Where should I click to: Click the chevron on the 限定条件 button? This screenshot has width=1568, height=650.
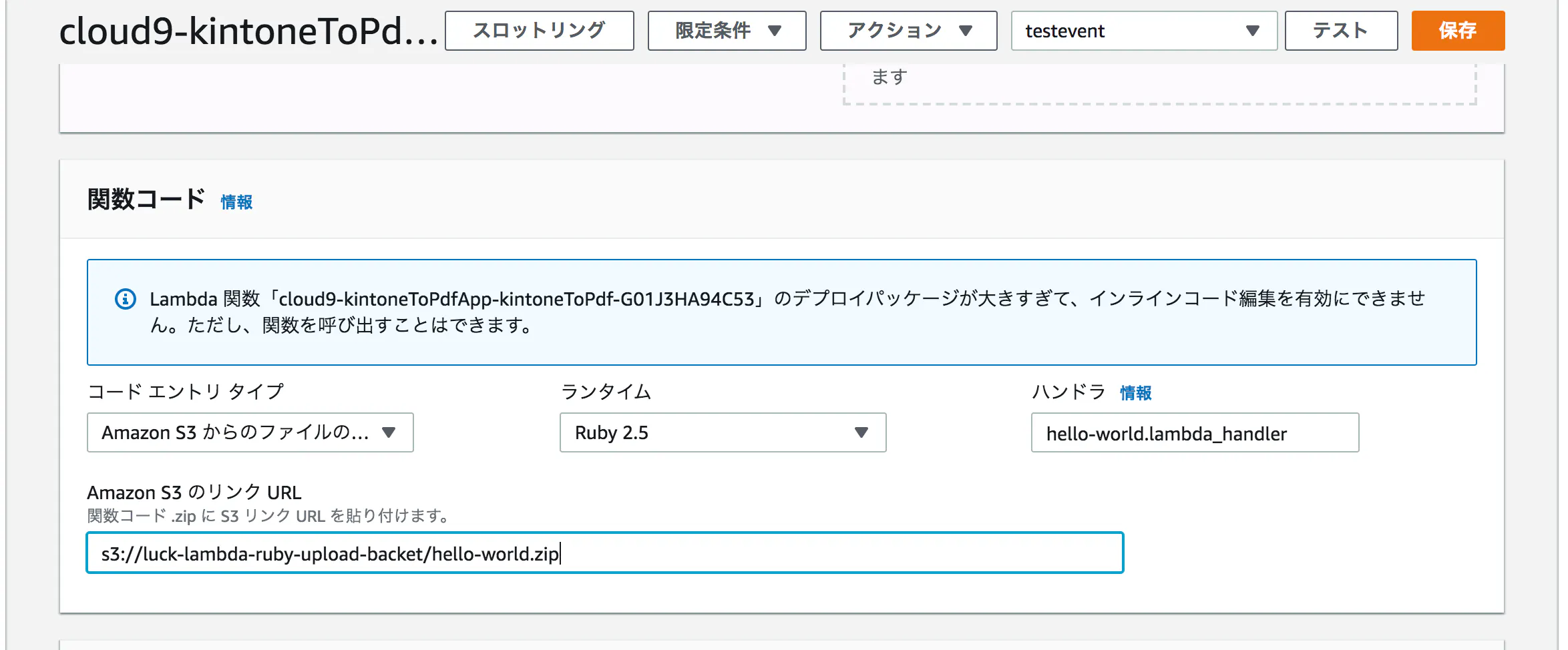click(775, 31)
